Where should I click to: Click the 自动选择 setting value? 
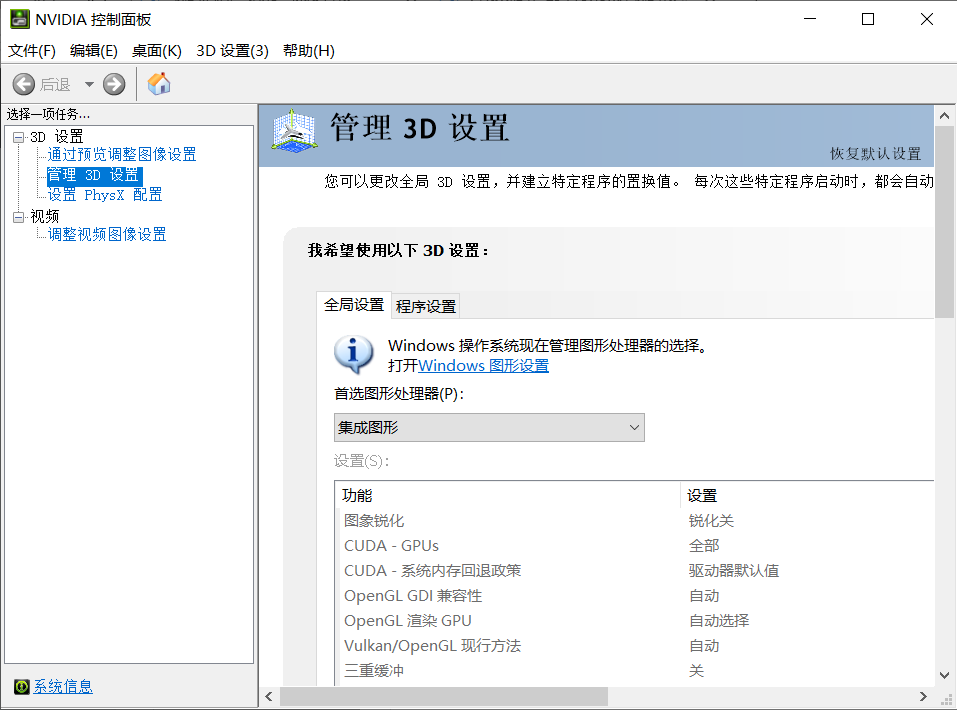point(720,621)
